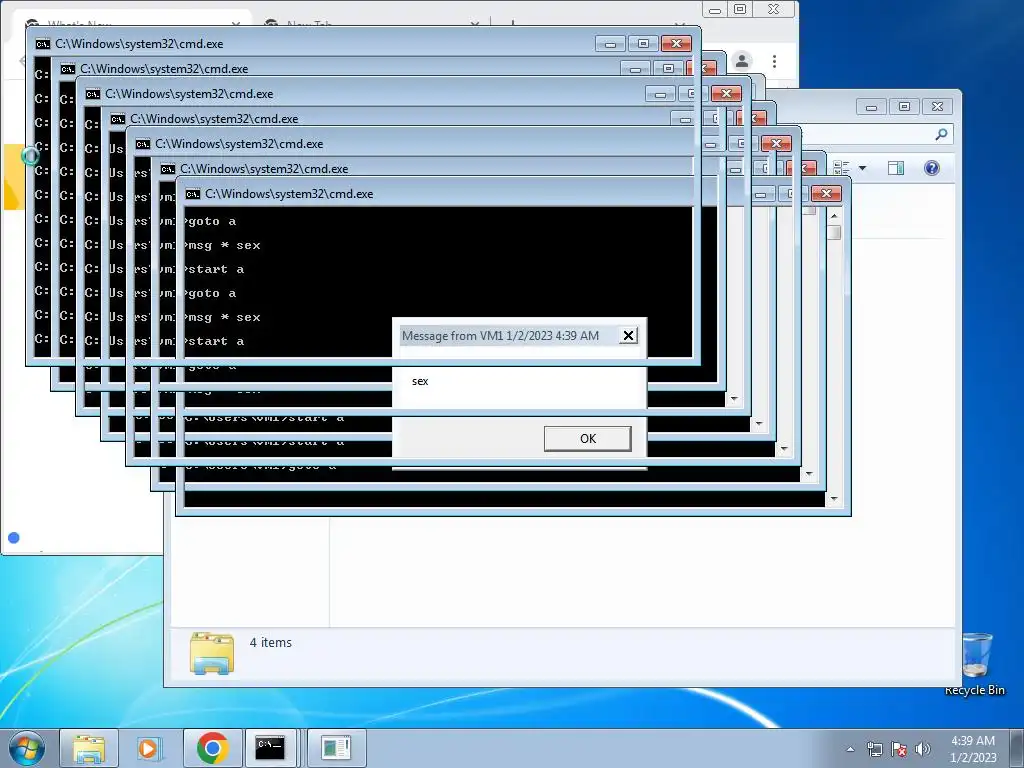Switch to Google Chrome on taskbar
The height and width of the screenshot is (768, 1024).
212,748
